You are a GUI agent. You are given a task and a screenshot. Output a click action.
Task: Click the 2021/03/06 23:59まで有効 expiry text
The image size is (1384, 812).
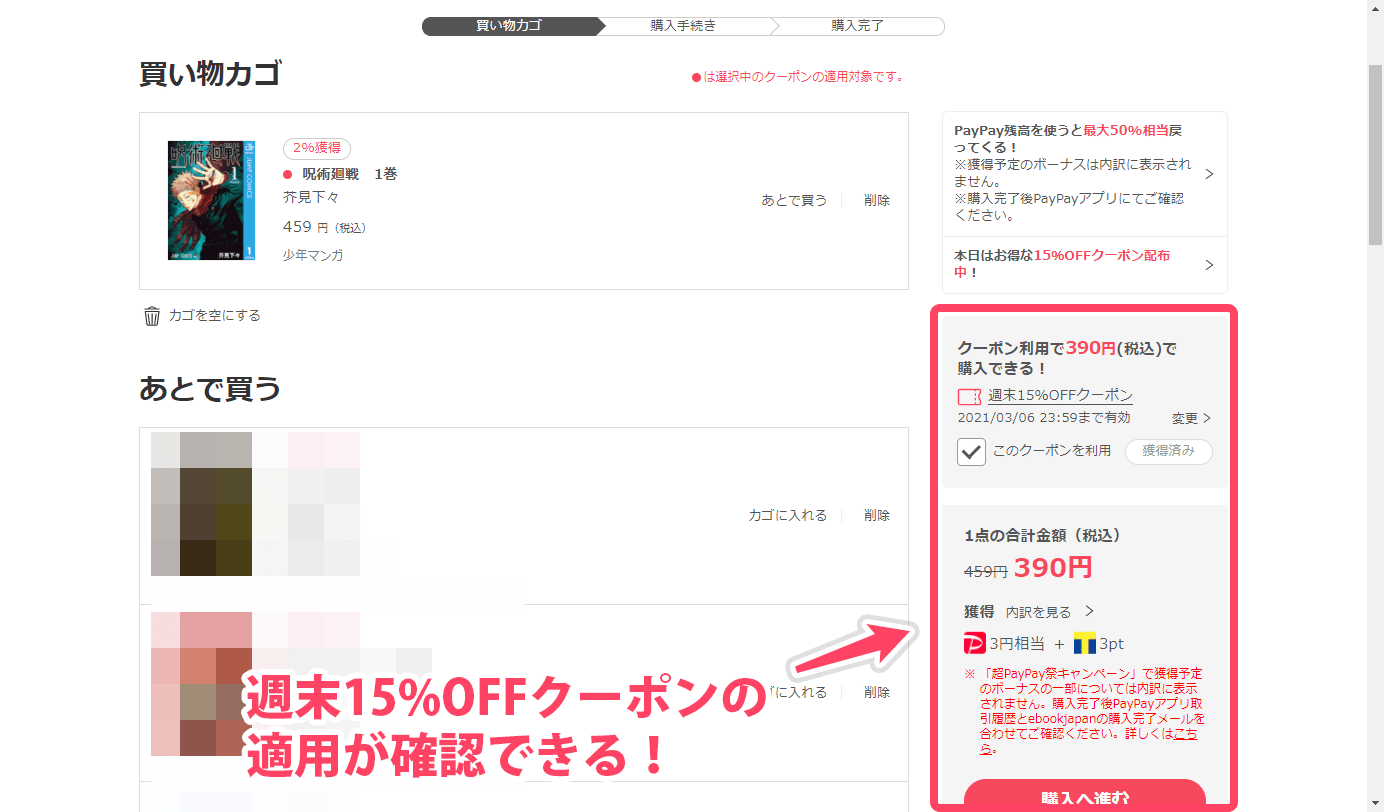pyautogui.click(x=1044, y=418)
